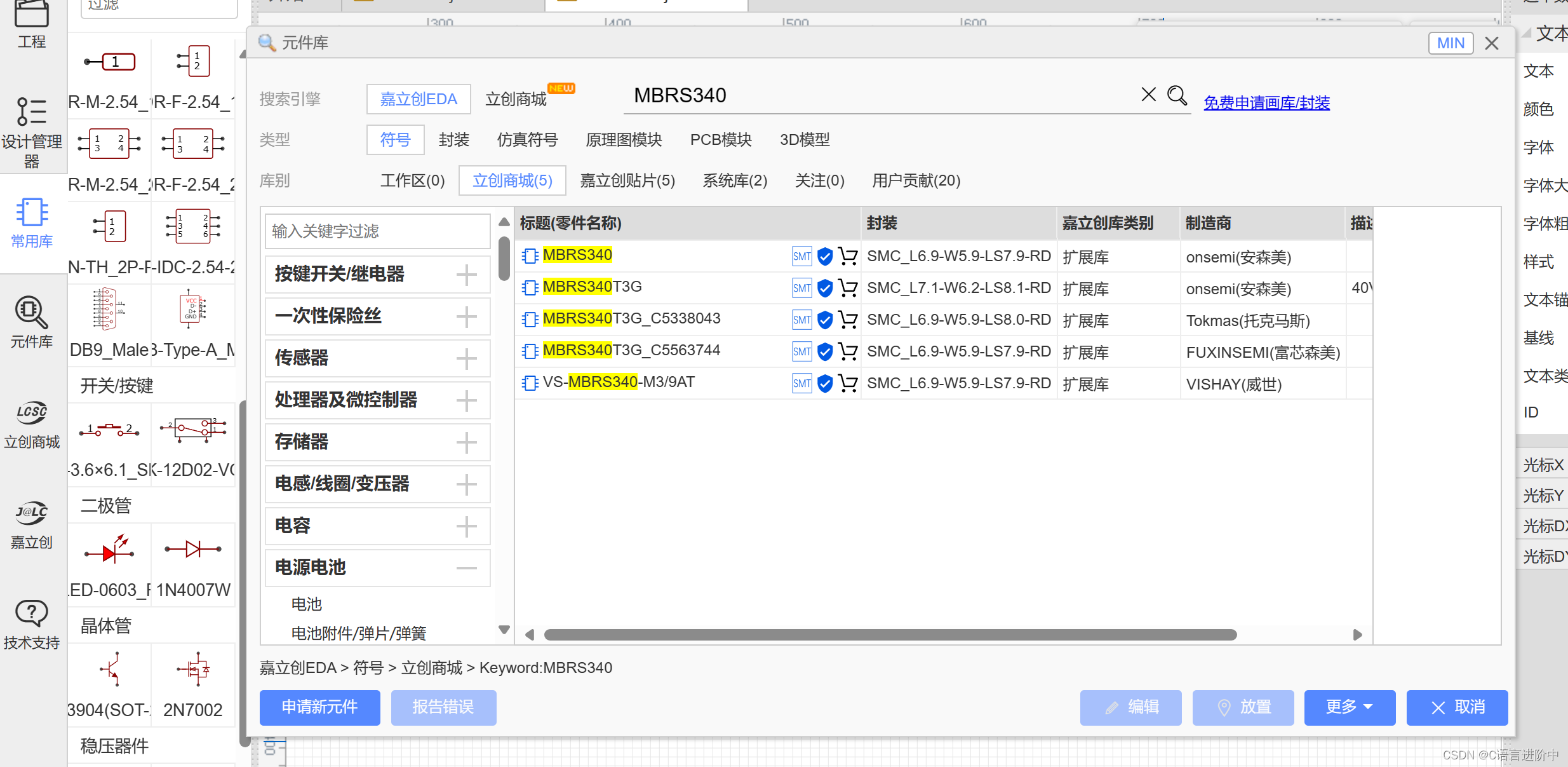1568x767 pixels.
Task: Select 嘉立创EDA search engine option
Action: click(419, 99)
